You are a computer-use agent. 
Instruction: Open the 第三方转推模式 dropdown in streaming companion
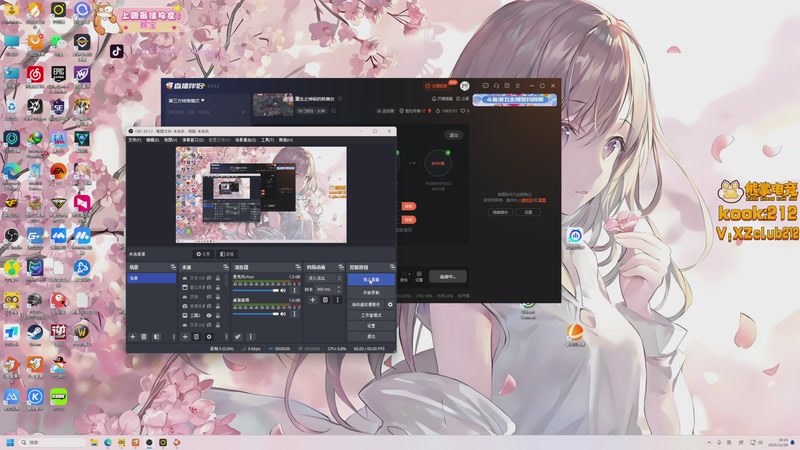point(187,101)
